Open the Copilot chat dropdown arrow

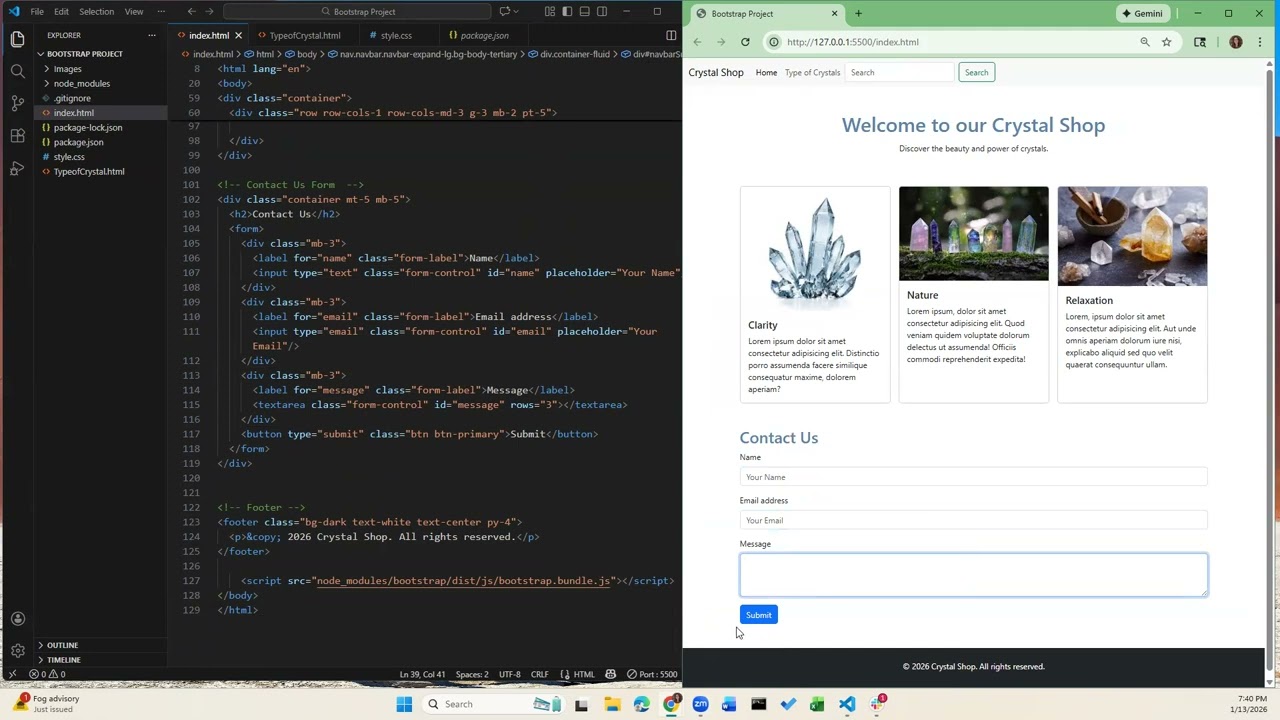tap(516, 11)
